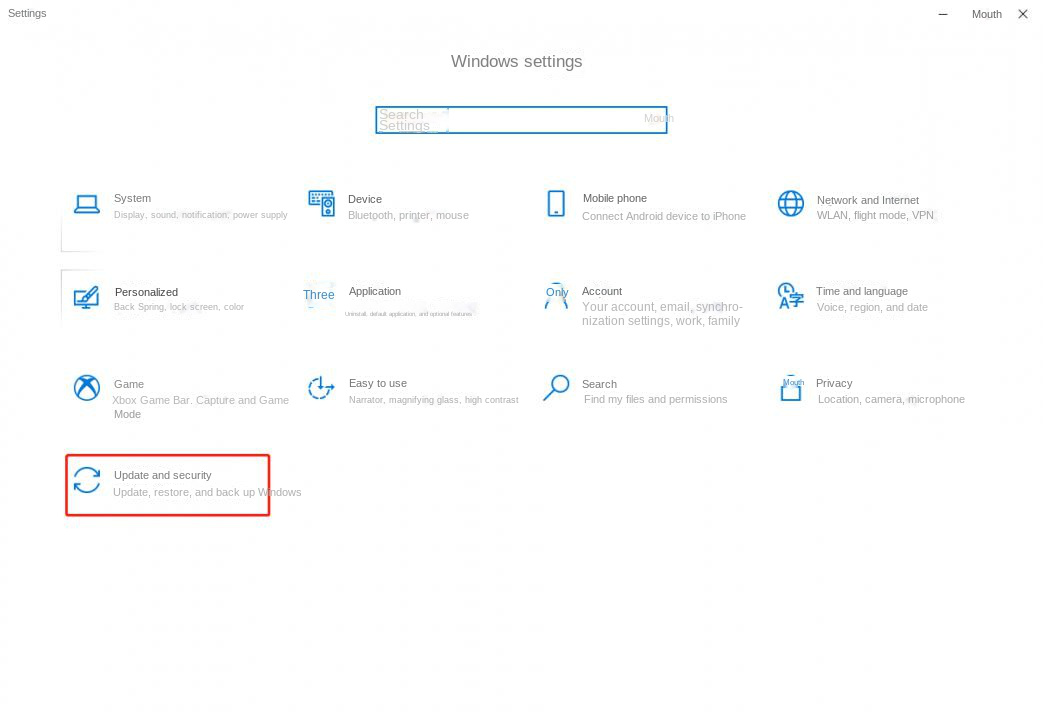Open the Application settings category
The height and width of the screenshot is (720, 1043).
point(375,291)
